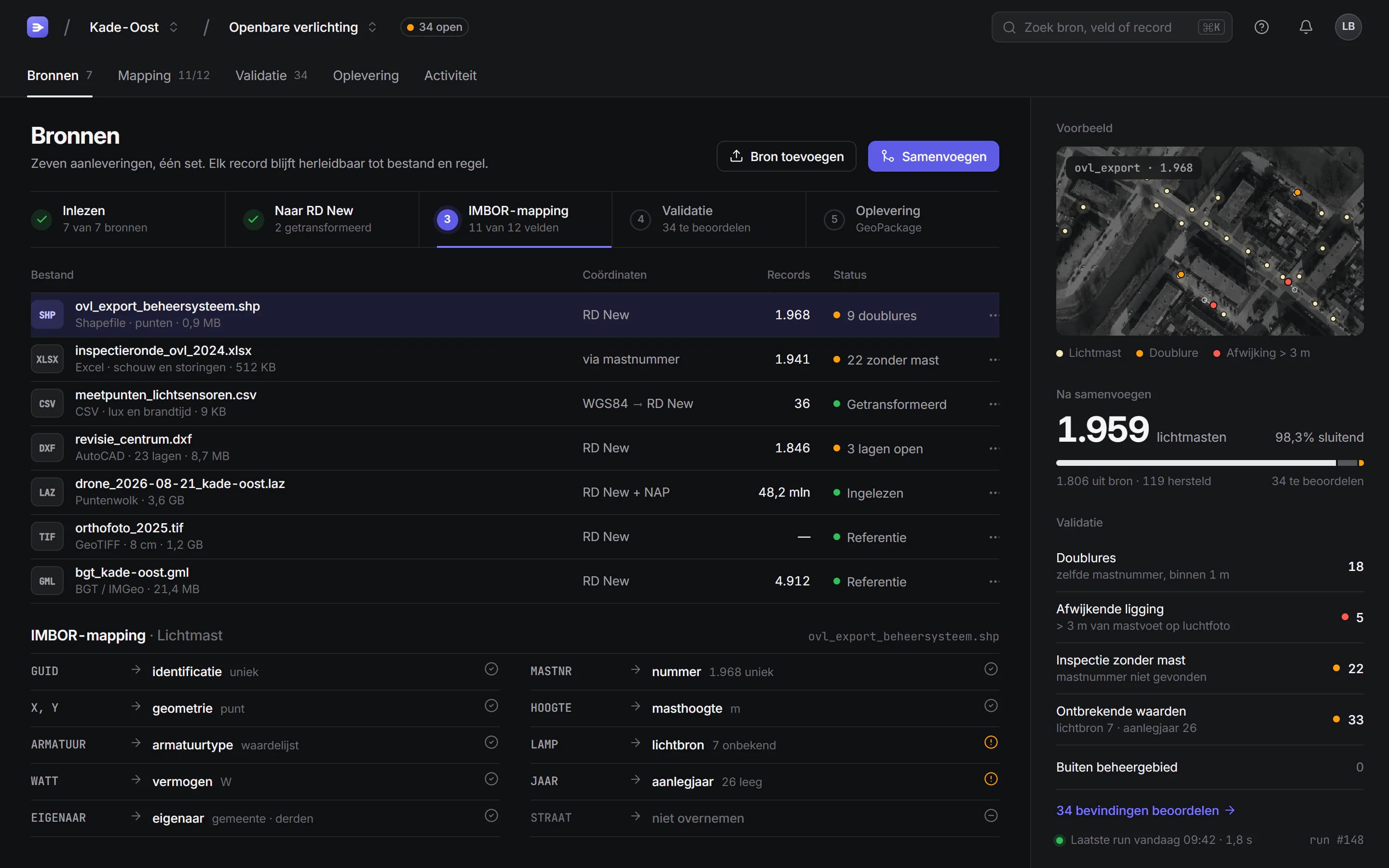The height and width of the screenshot is (868, 1389).
Task: Focus the Zoek bron, veld of record field
Action: pos(1112,27)
